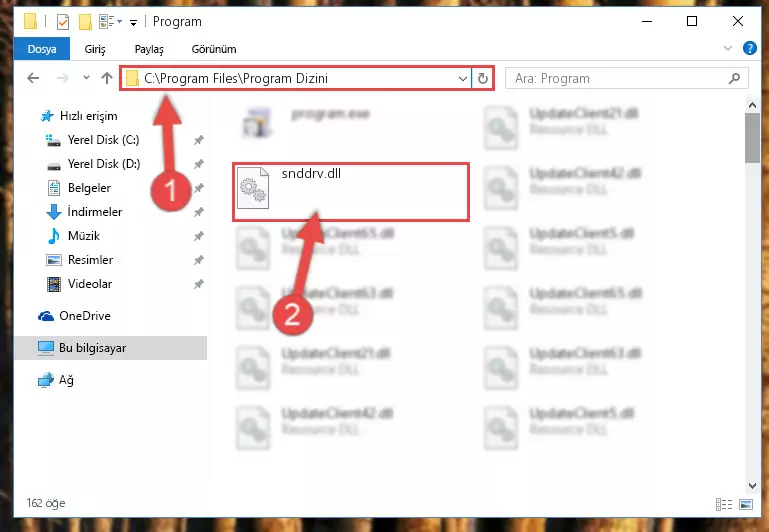The height and width of the screenshot is (532, 769).
Task: Select the snddrv.dll file
Action: coord(351,192)
